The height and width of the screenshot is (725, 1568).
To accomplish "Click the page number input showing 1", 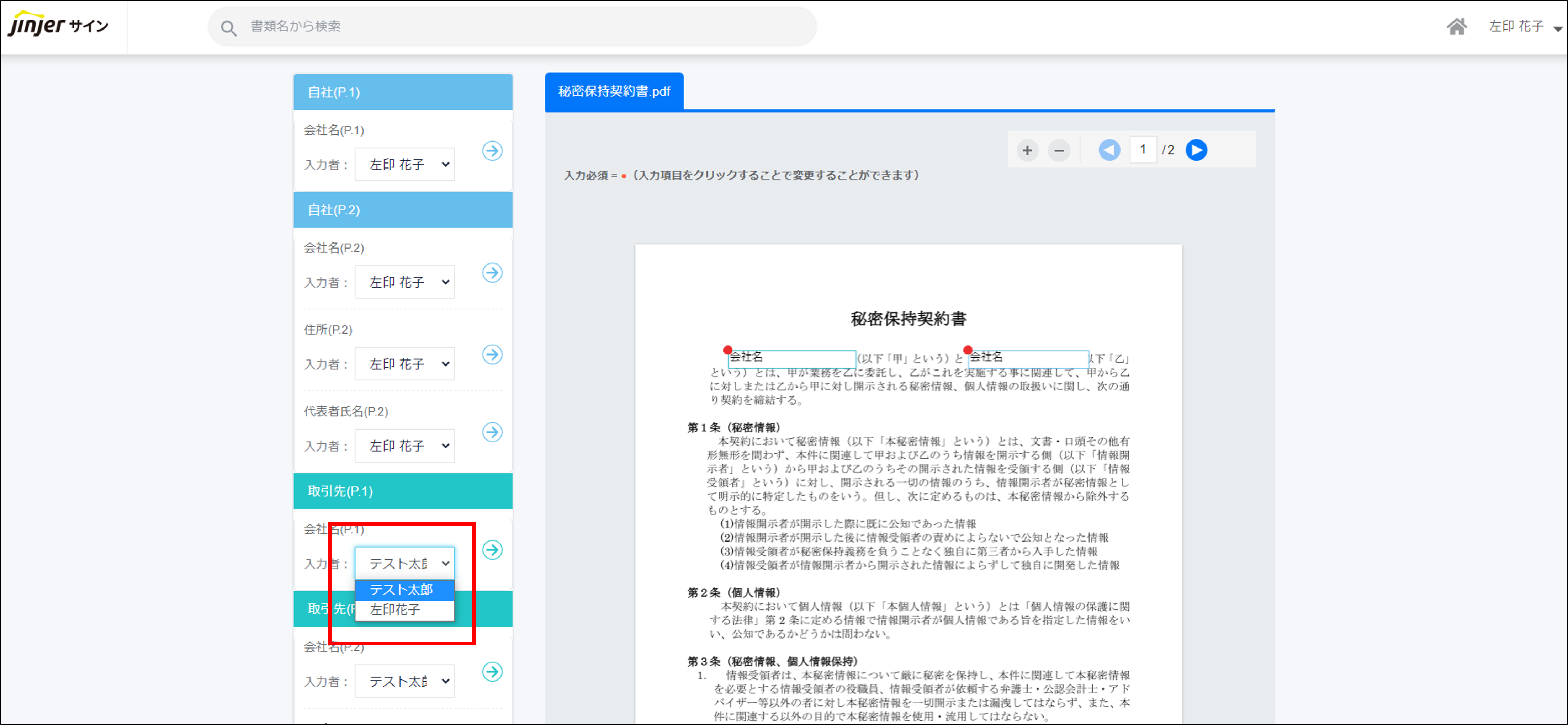I will pyautogui.click(x=1143, y=149).
